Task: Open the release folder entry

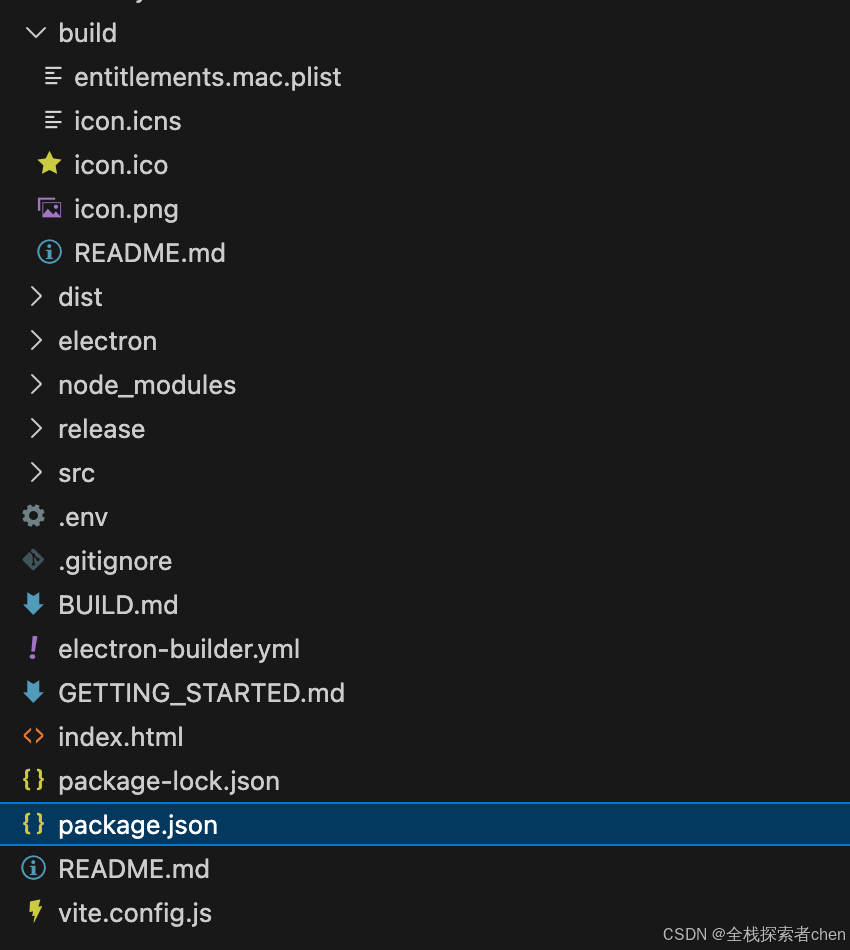Action: 101,428
